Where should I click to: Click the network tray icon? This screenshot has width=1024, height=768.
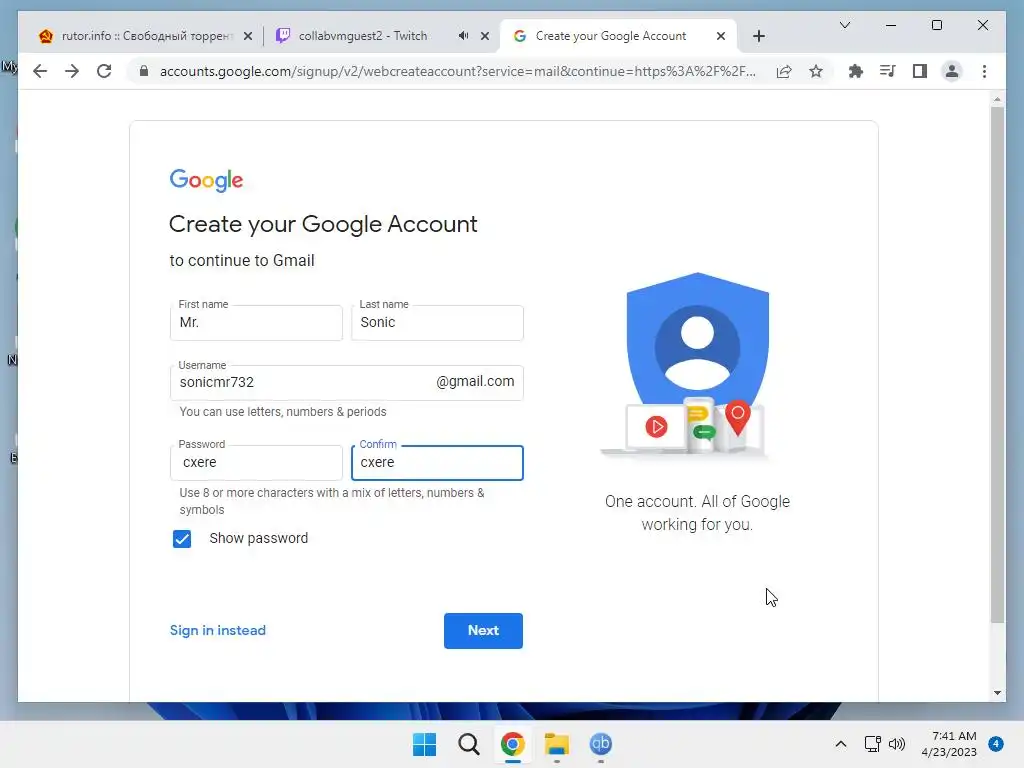(872, 744)
